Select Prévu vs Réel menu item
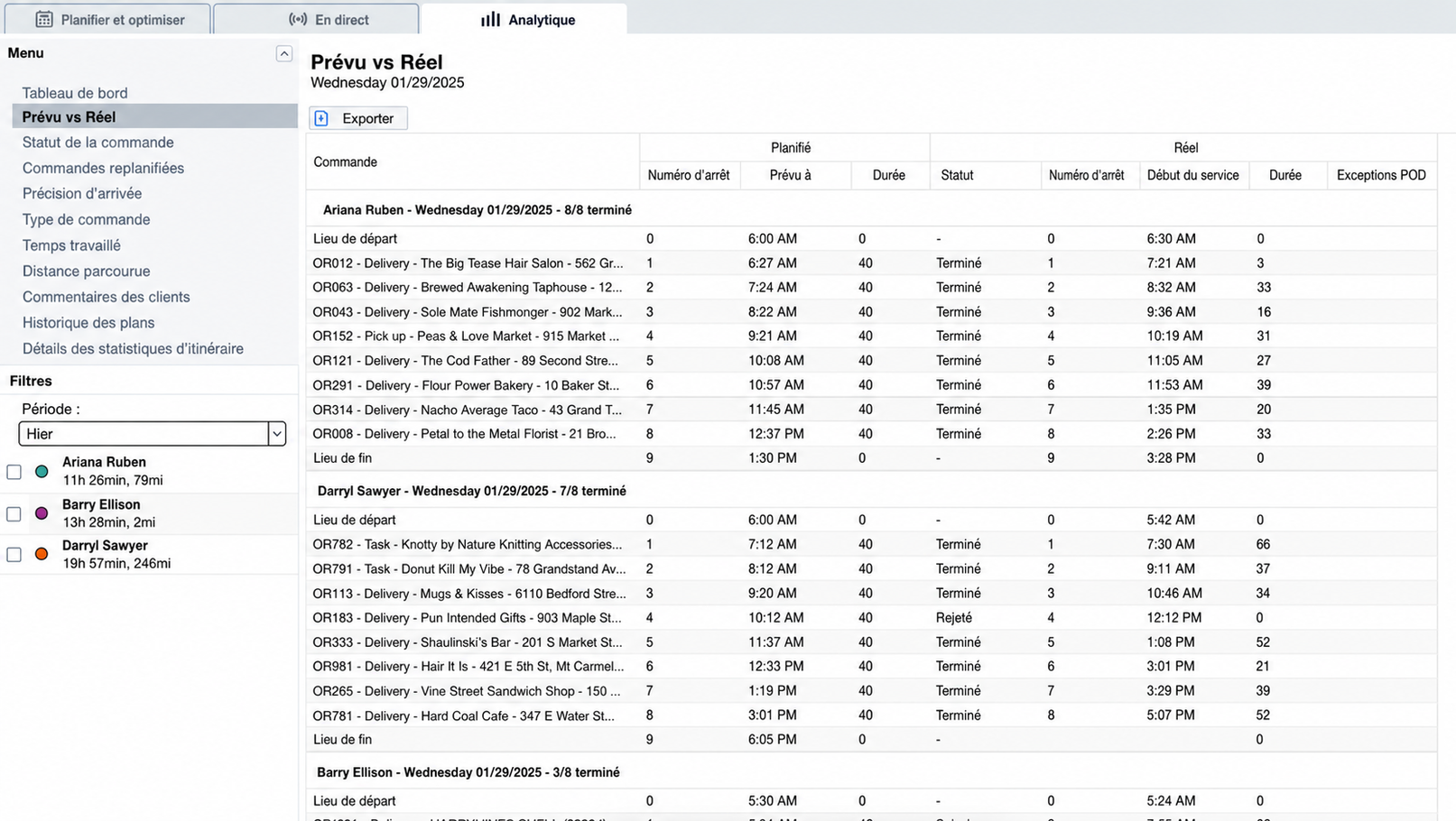Screen dimensions: 1456x821 pos(154,116)
